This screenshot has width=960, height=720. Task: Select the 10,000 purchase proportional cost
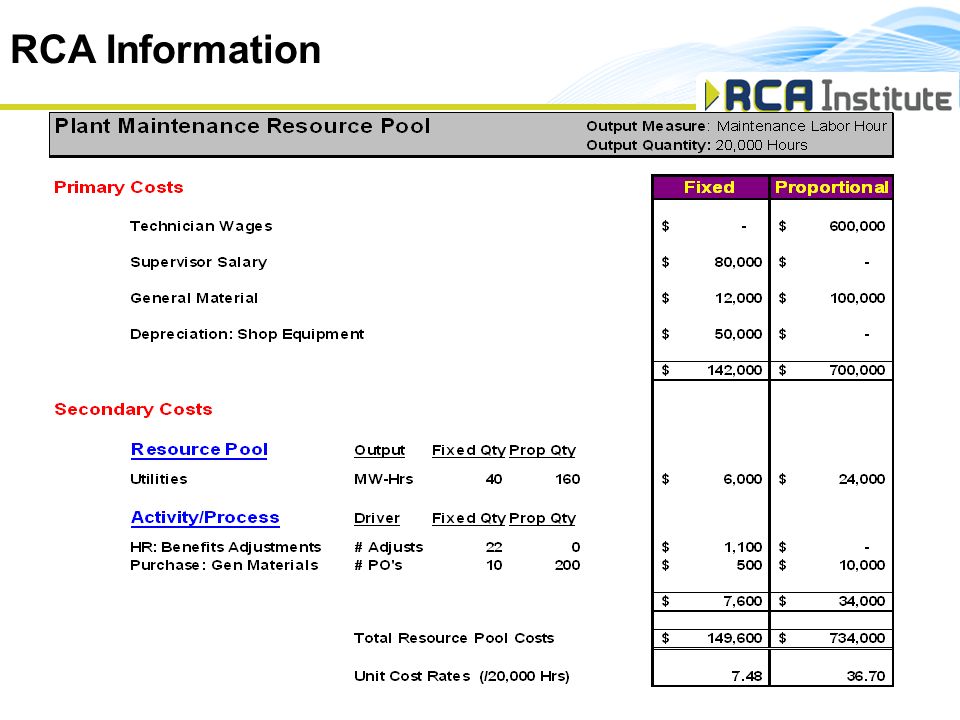click(861, 565)
